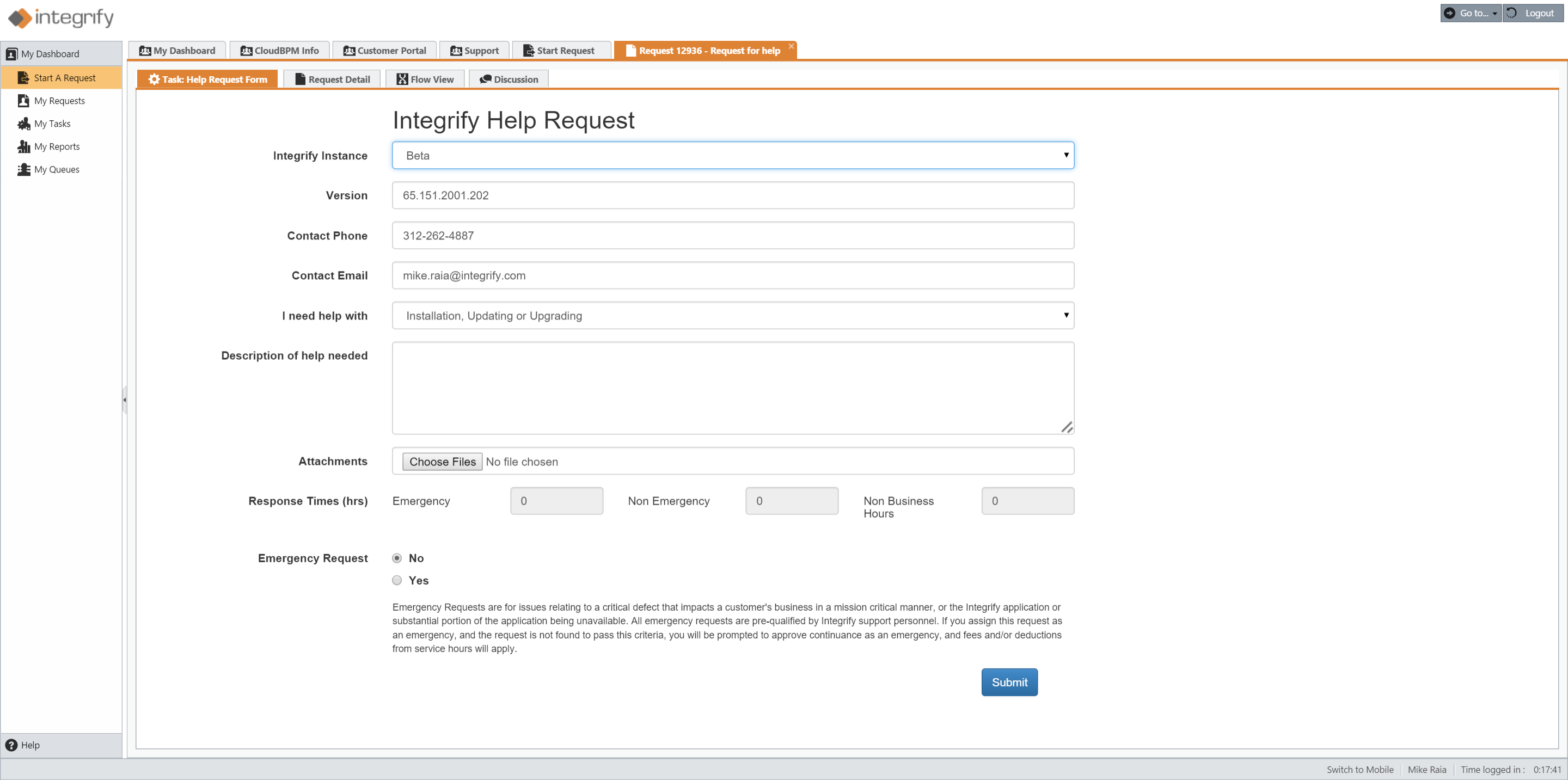Click the Submit button
Screen dimensions: 1568x780
(x=1009, y=682)
